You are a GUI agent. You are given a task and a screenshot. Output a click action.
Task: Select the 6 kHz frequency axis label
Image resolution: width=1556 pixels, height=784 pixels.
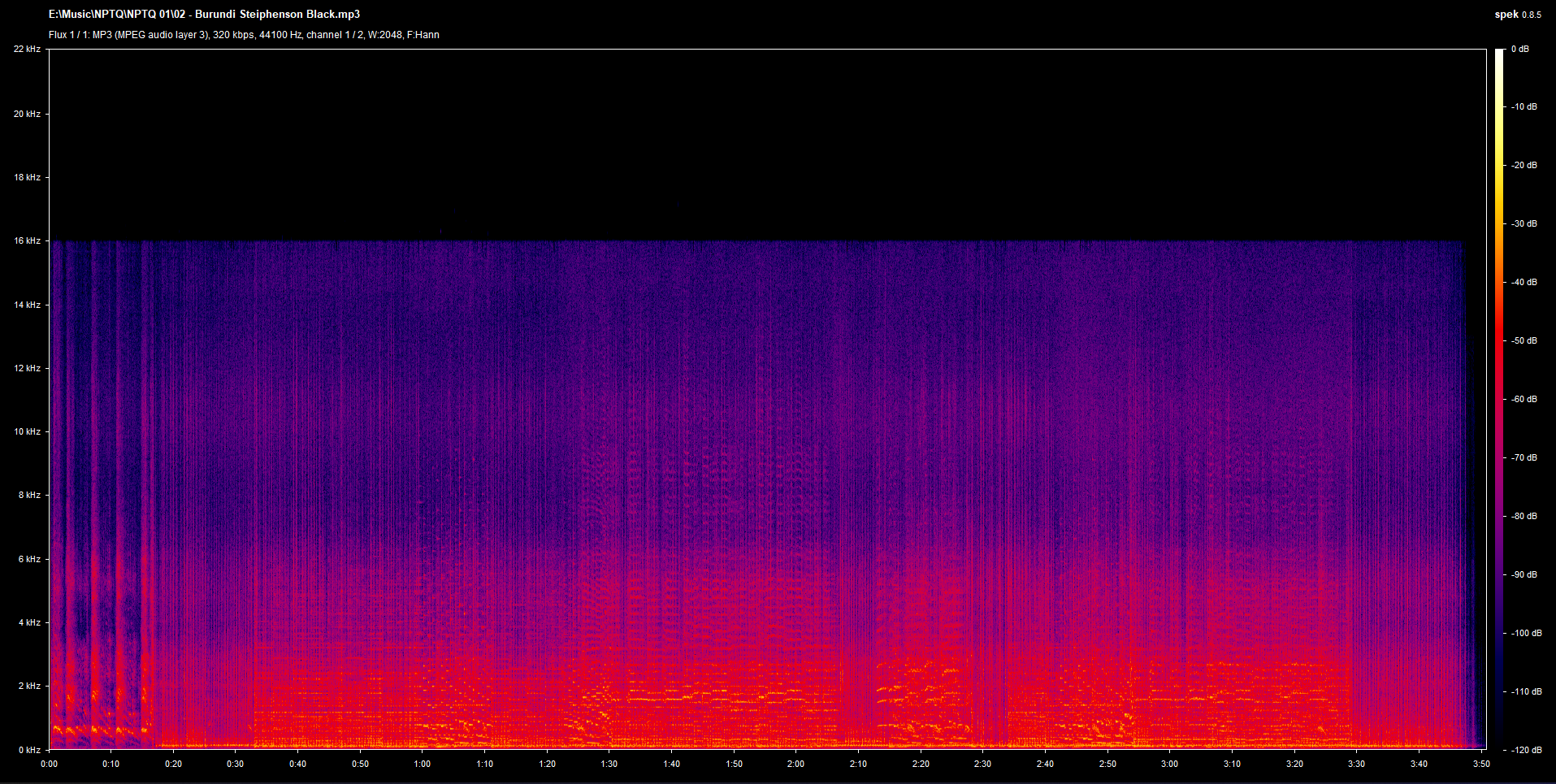click(x=29, y=559)
